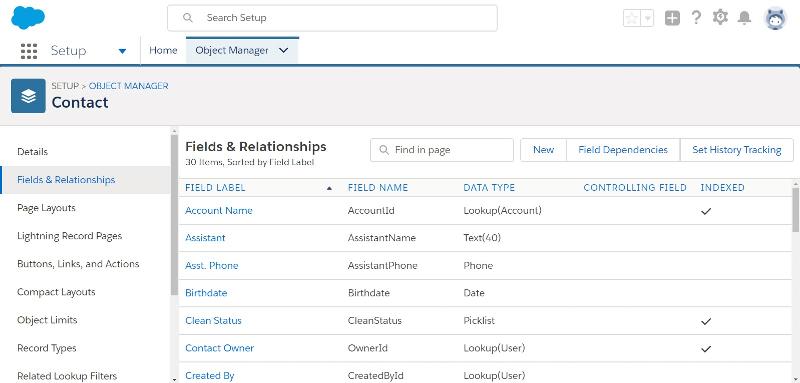Screen dimensions: 800x383
Task: Open the favorites list dropdown arrow
Action: [647, 18]
